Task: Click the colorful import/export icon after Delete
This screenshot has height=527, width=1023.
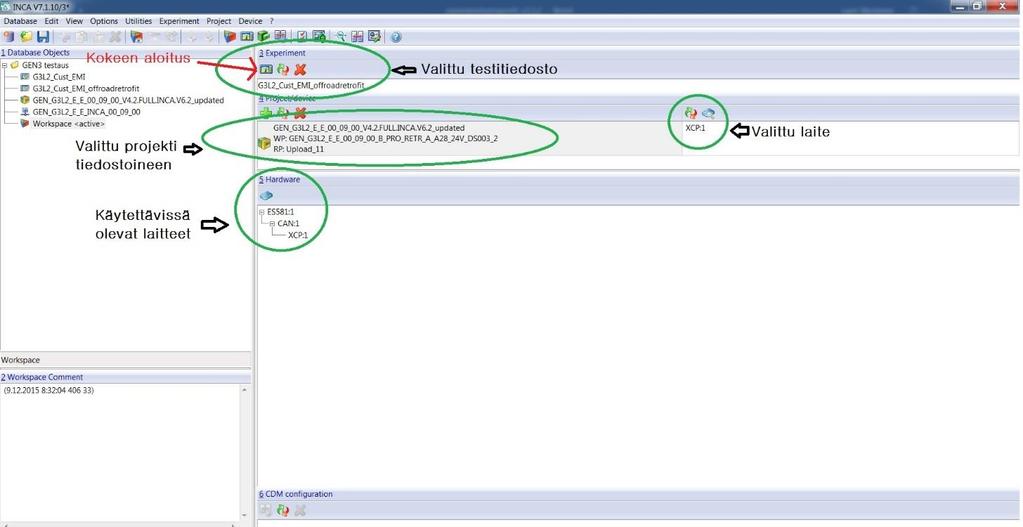Action: click(136, 37)
